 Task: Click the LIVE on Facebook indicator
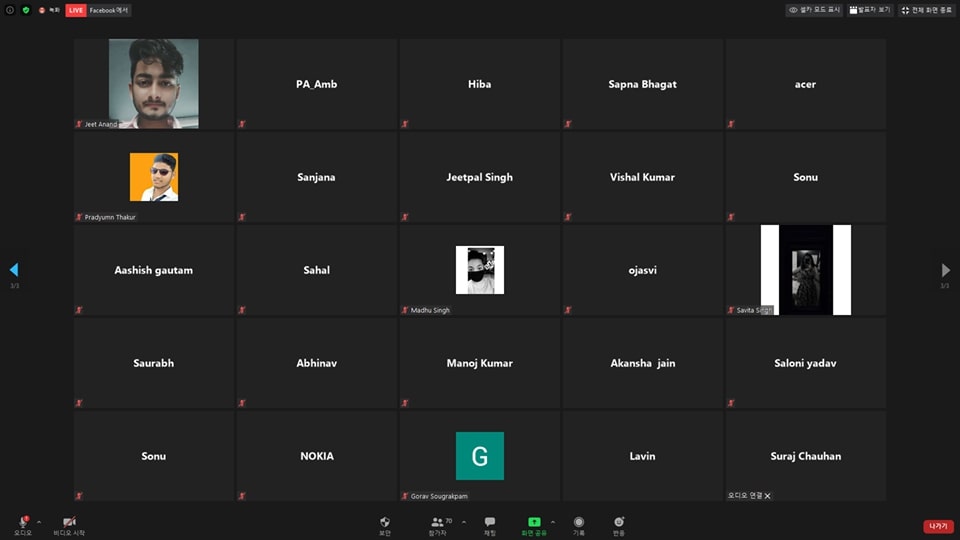pyautogui.click(x=98, y=10)
